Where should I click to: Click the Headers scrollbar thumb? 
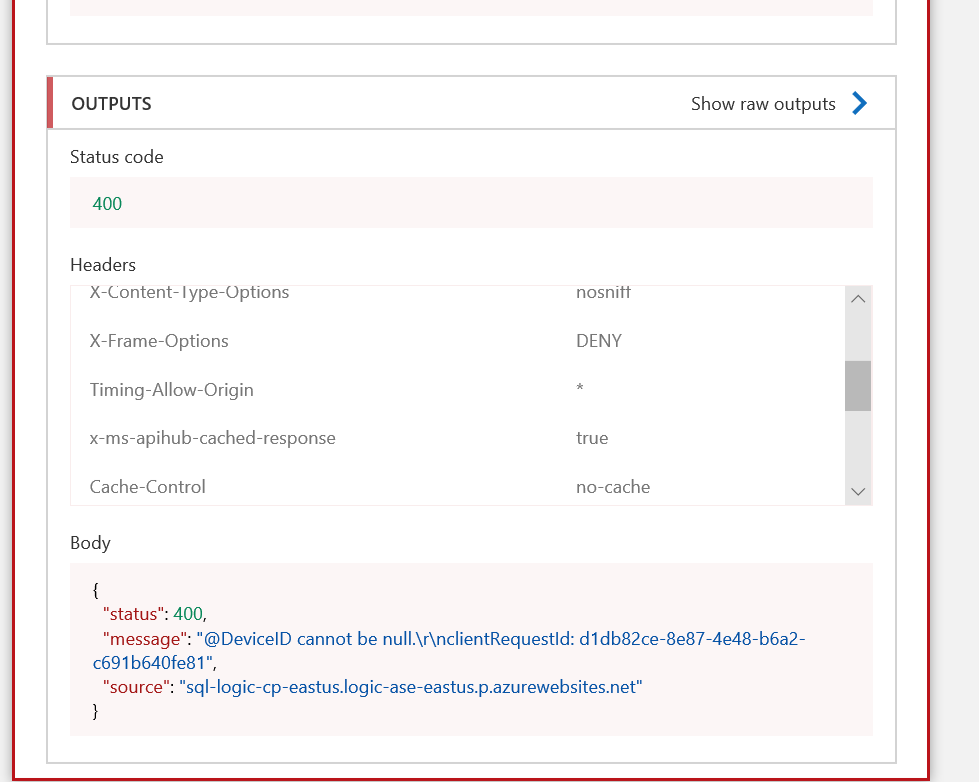pyautogui.click(x=857, y=386)
